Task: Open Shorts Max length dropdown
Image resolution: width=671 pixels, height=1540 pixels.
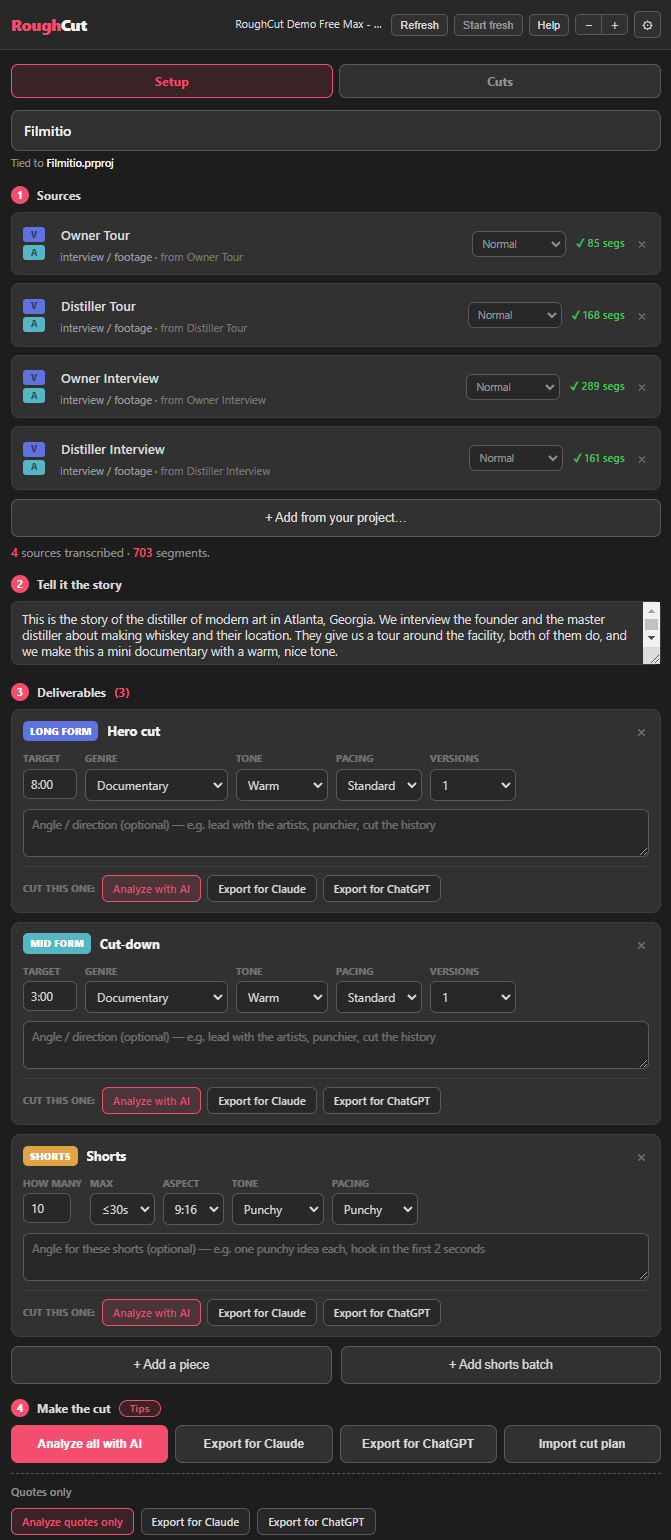Action: [x=122, y=1209]
